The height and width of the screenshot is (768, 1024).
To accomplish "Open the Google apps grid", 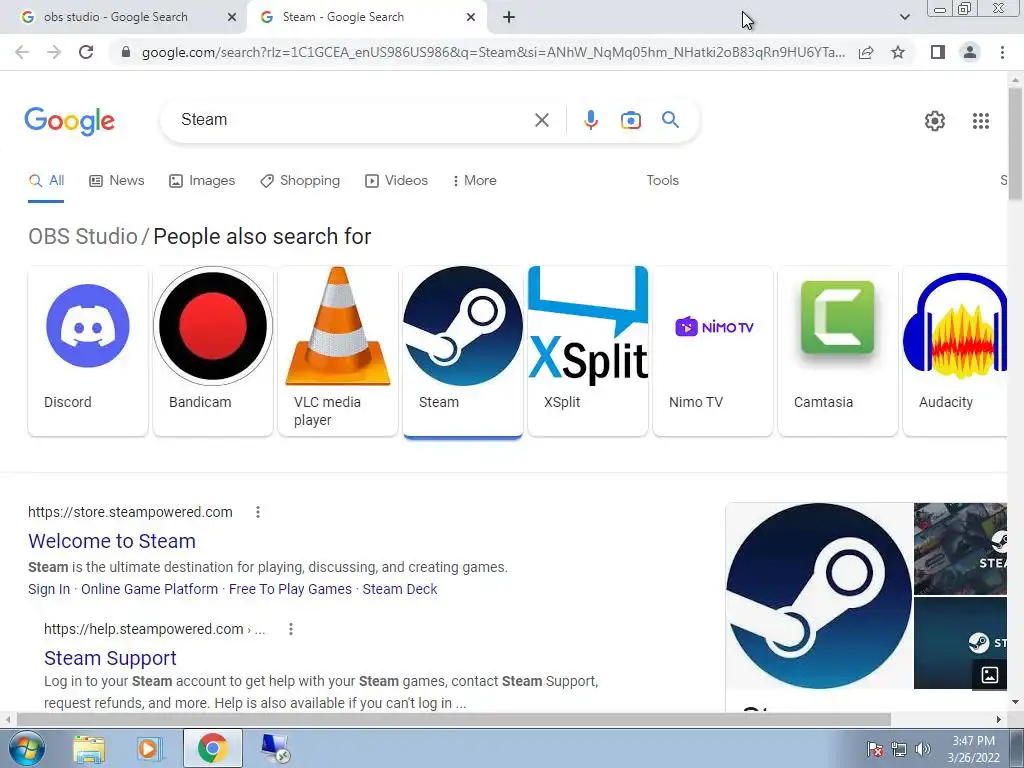I will (980, 121).
